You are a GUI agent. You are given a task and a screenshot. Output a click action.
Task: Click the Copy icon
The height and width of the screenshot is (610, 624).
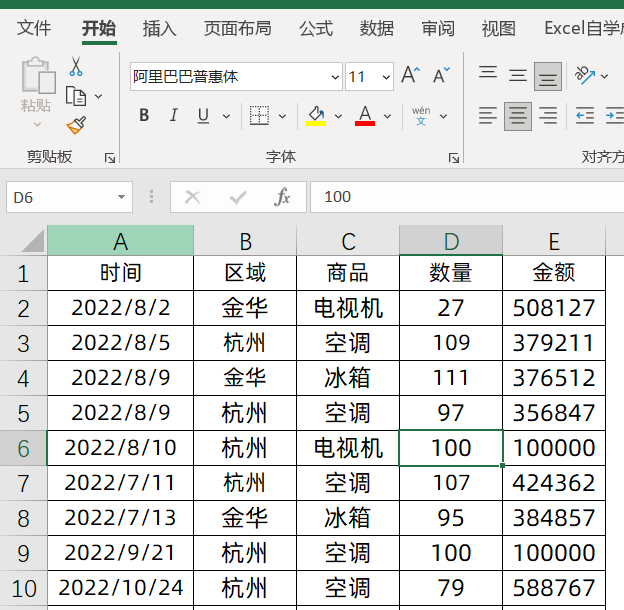pos(76,96)
